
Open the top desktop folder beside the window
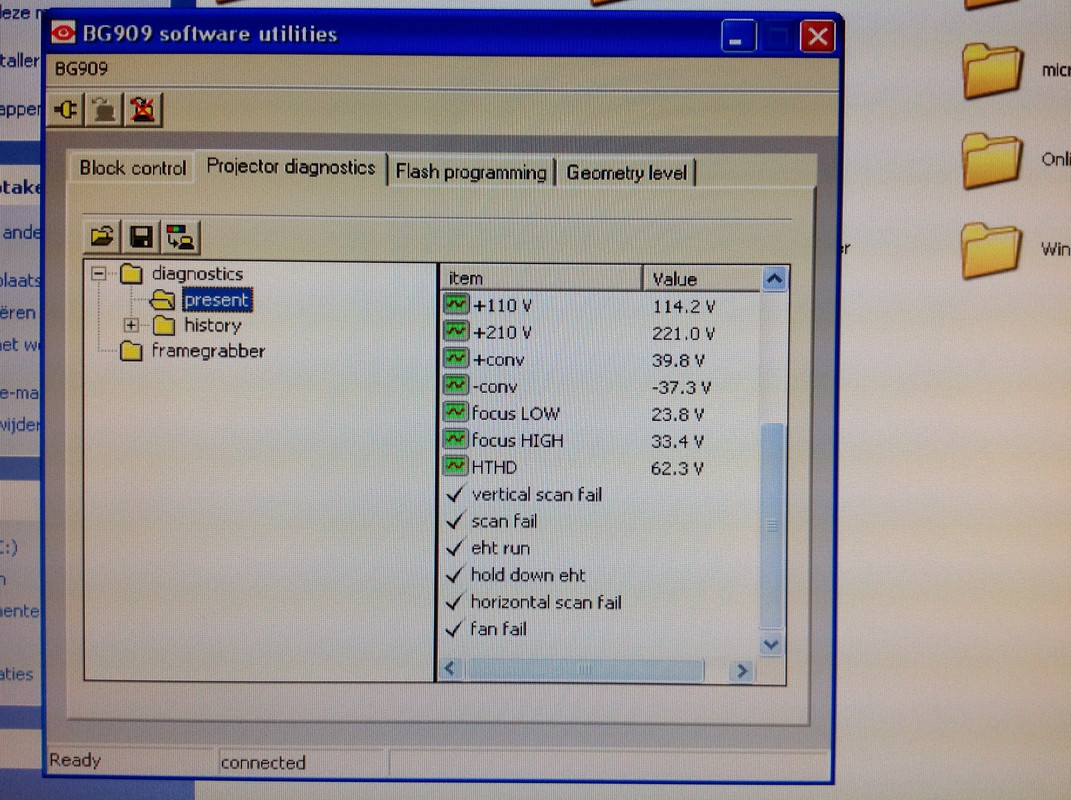[x=992, y=70]
